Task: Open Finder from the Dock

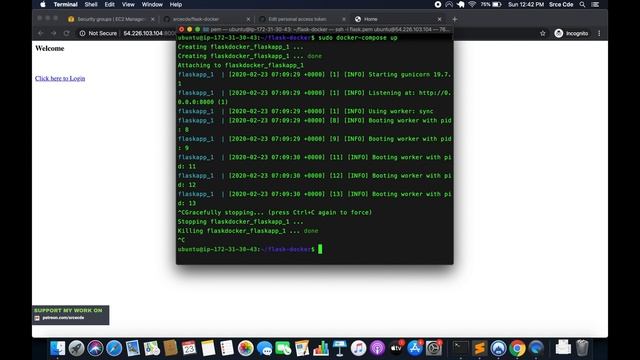Action: click(x=58, y=348)
